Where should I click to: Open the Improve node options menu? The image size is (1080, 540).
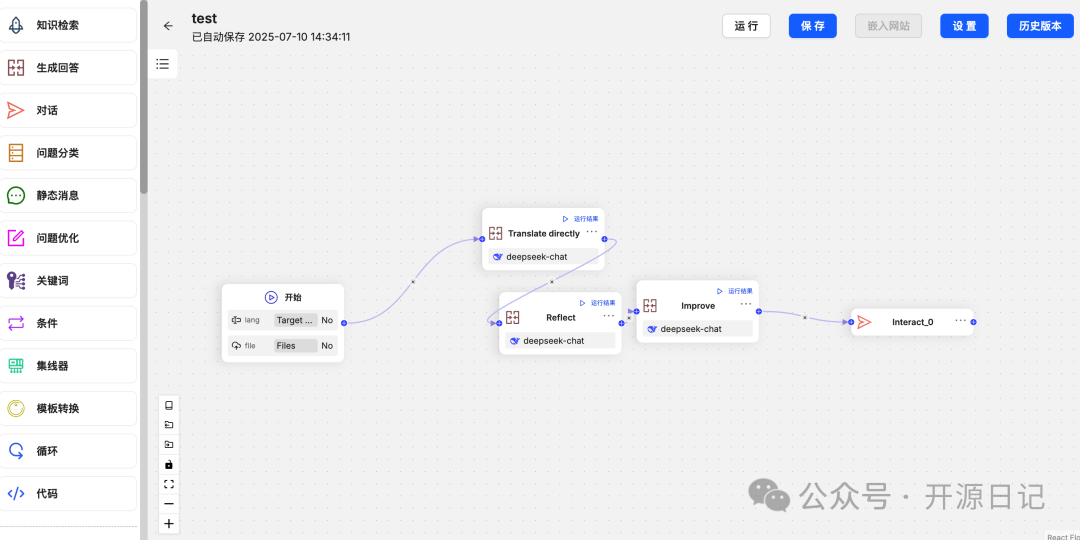click(x=747, y=304)
